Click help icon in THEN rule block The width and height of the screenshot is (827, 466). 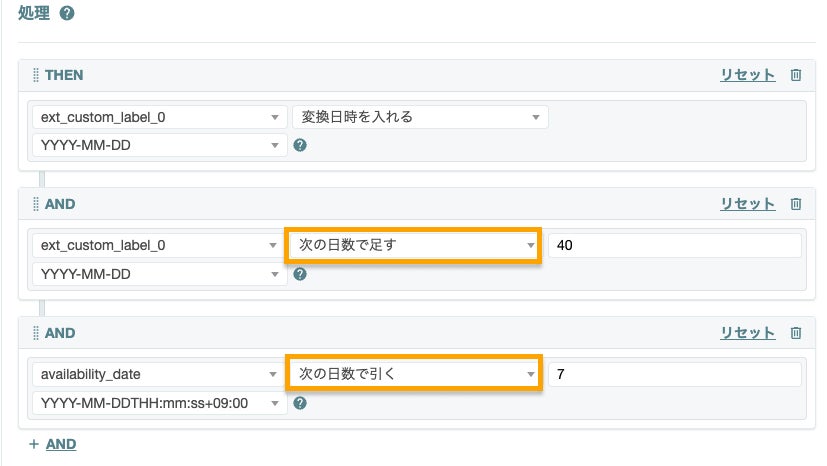coord(299,145)
